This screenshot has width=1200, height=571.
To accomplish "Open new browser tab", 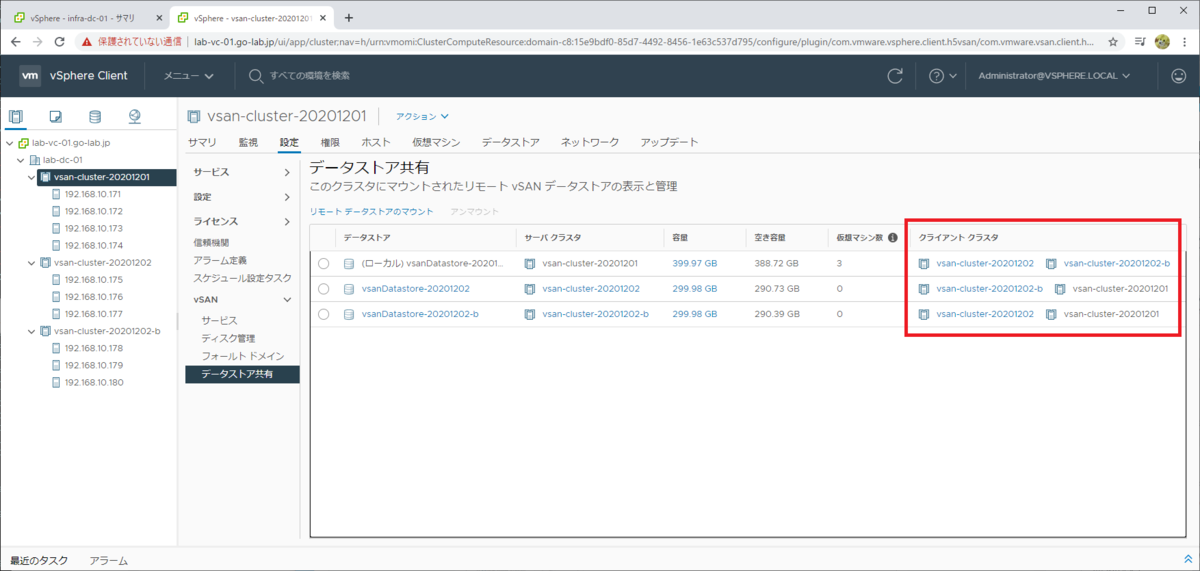I will pos(348,17).
